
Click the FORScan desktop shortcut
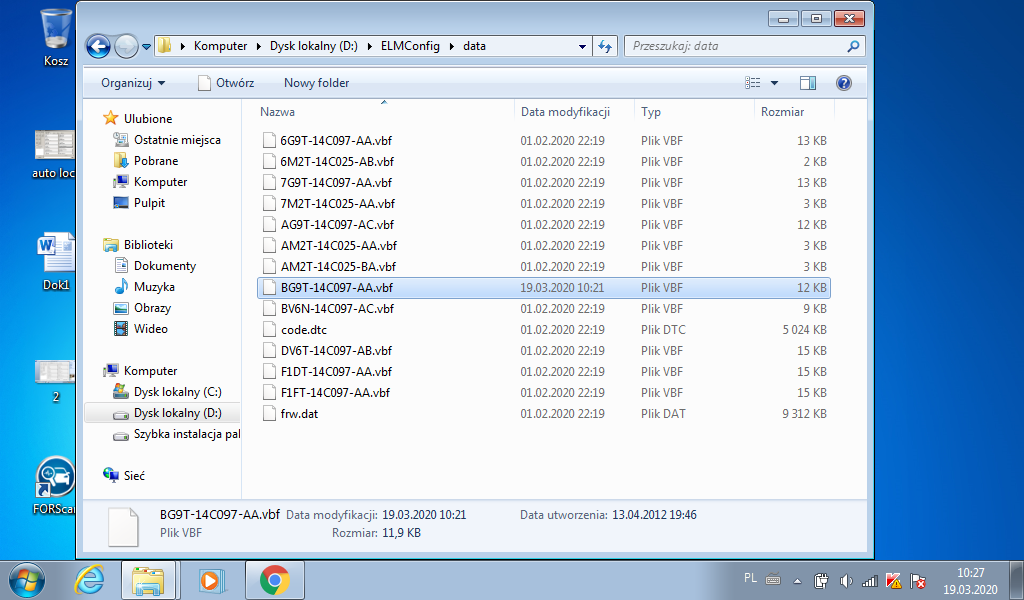point(56,484)
